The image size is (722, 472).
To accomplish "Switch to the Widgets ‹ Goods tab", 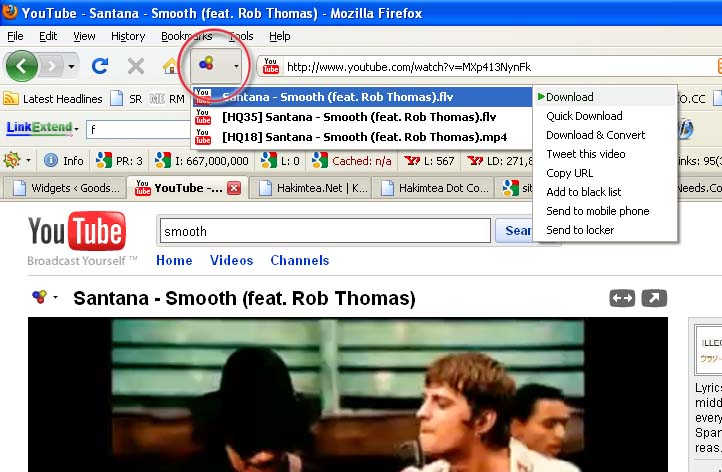I will pos(66,188).
